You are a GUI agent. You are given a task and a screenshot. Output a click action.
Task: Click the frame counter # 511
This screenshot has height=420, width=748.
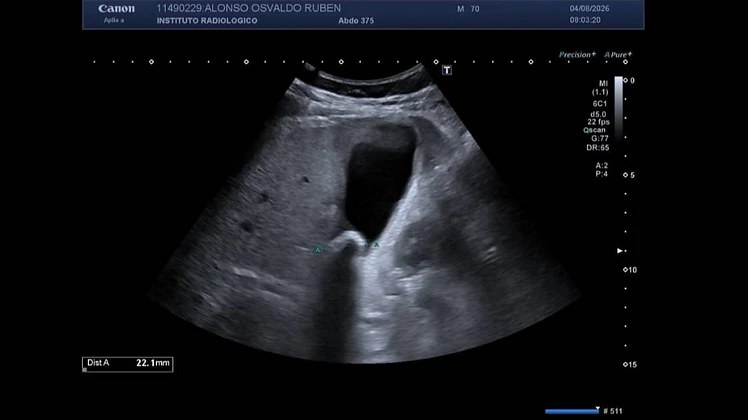coord(613,411)
